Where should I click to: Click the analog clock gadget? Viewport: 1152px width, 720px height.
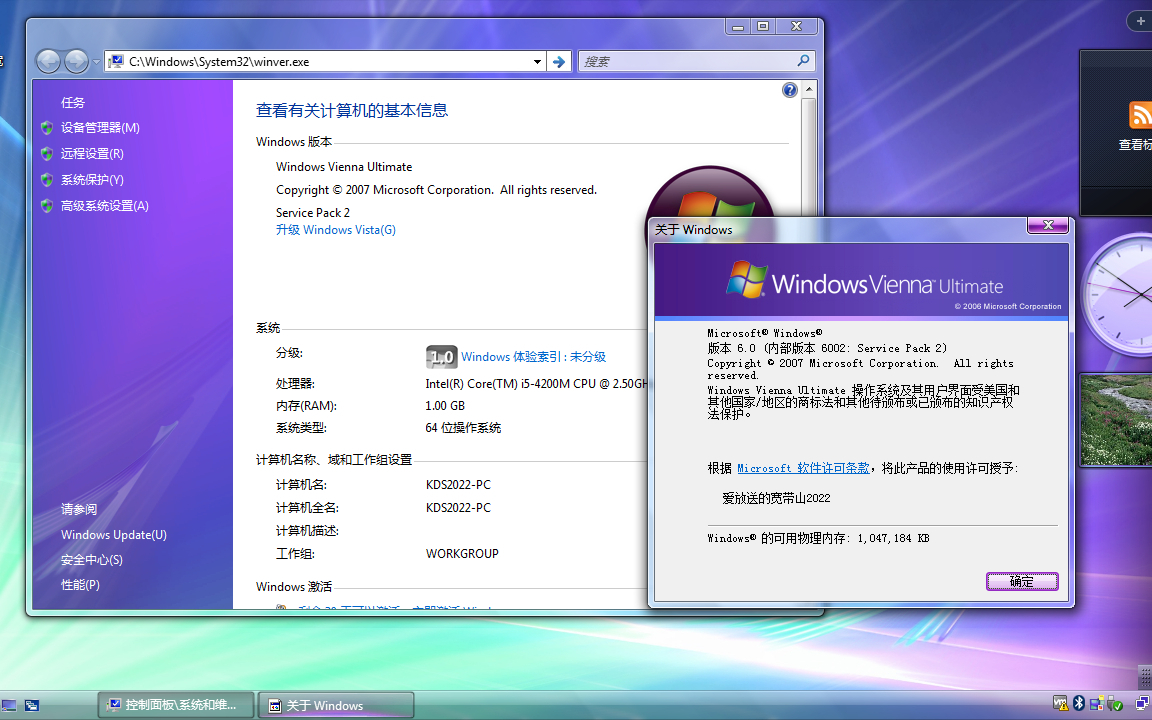[1117, 295]
